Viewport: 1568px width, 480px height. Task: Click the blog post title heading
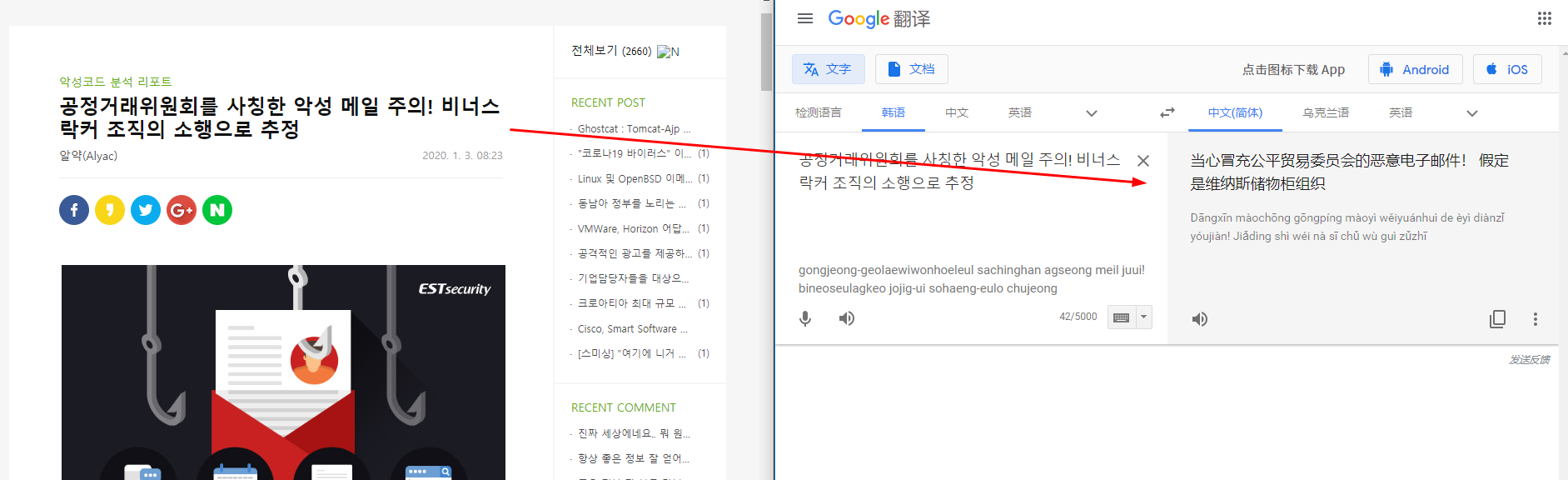pos(280,117)
